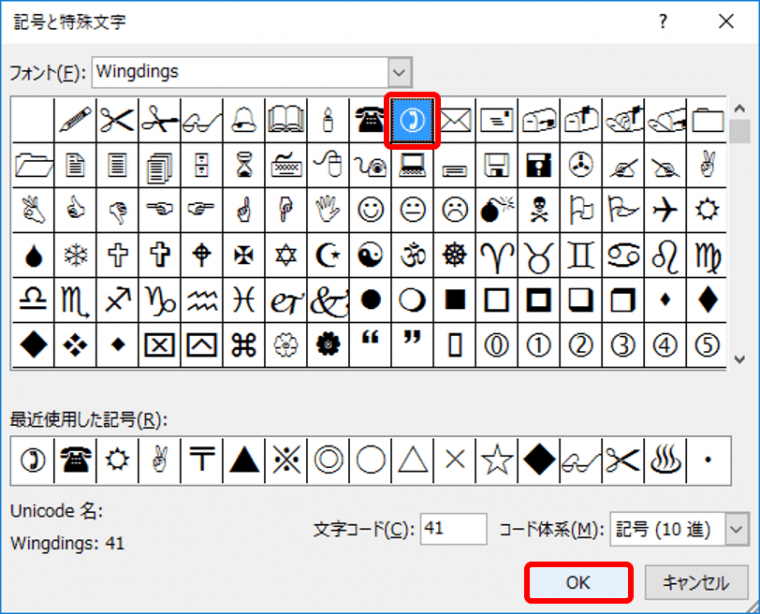Select recent hot springs symbol
The height and width of the screenshot is (614, 760).
665,460
